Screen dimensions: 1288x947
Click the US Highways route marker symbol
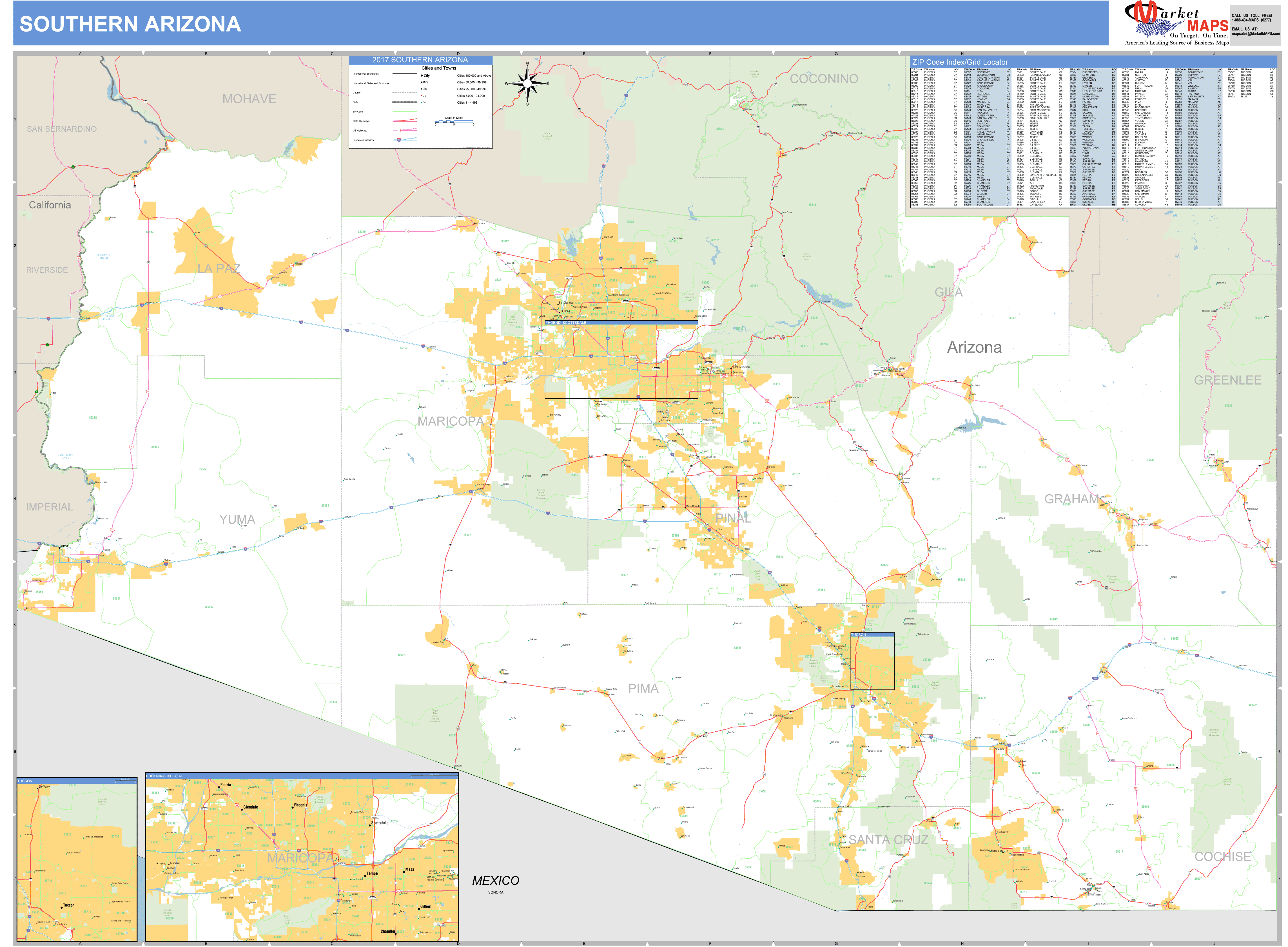(398, 131)
